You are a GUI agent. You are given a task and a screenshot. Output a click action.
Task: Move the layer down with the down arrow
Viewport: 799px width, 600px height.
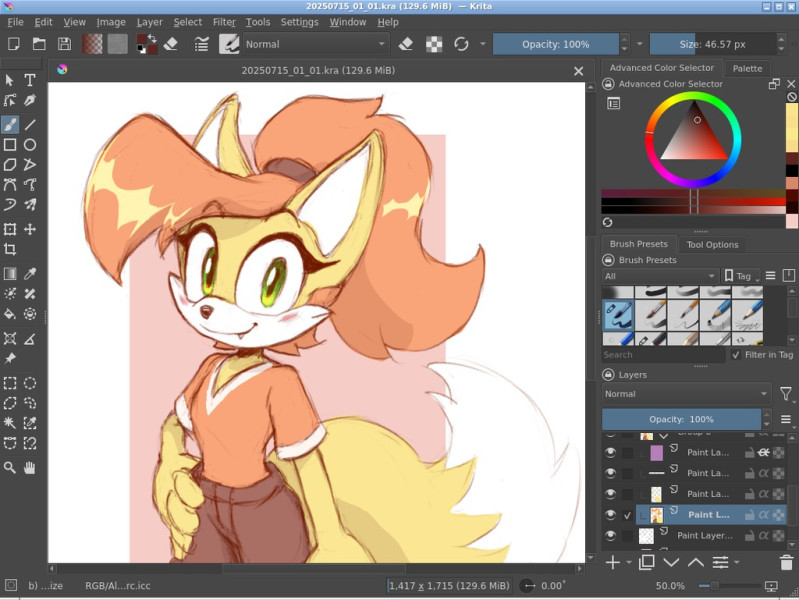[671, 562]
